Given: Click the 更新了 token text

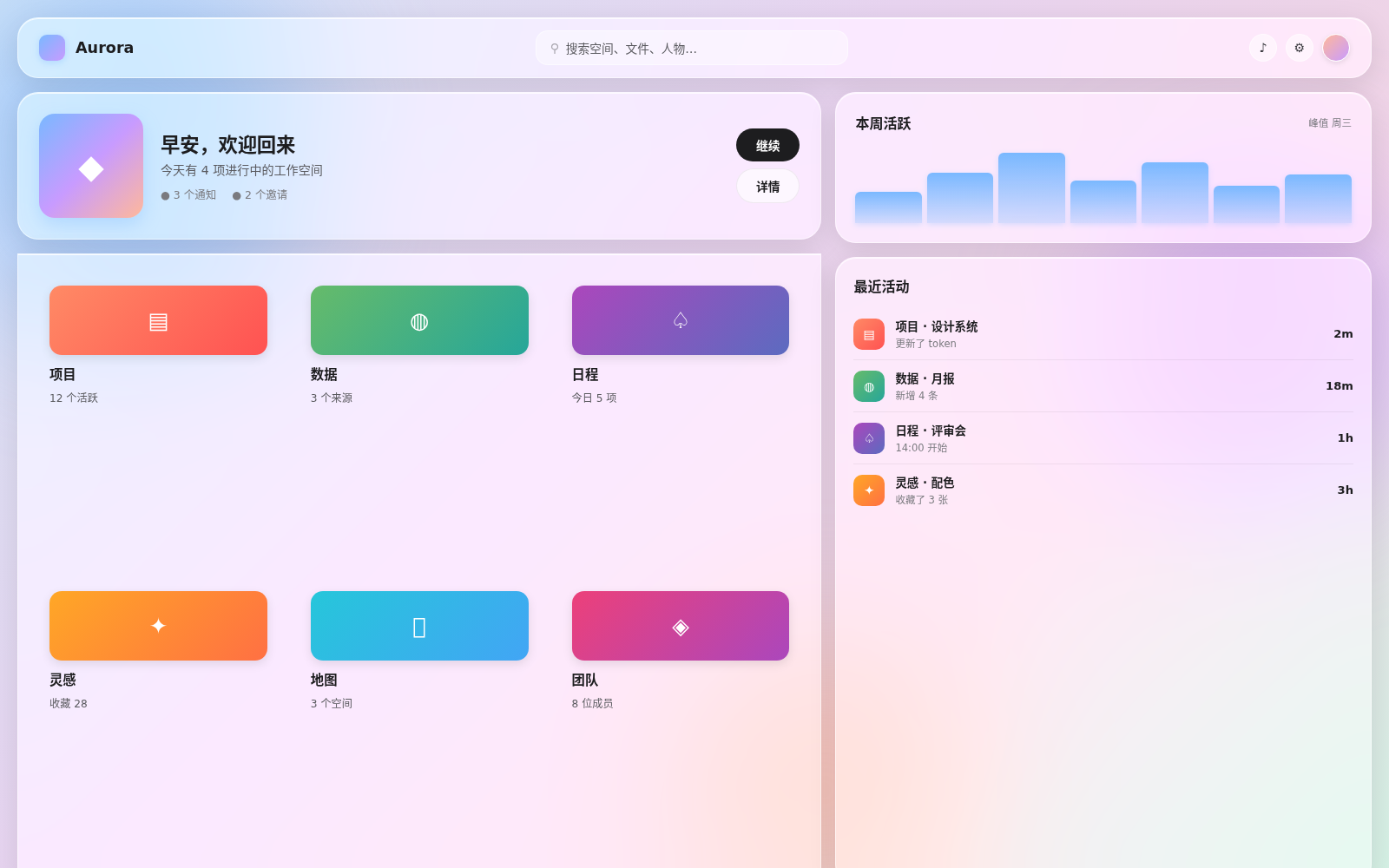Looking at the screenshot, I should 925,344.
